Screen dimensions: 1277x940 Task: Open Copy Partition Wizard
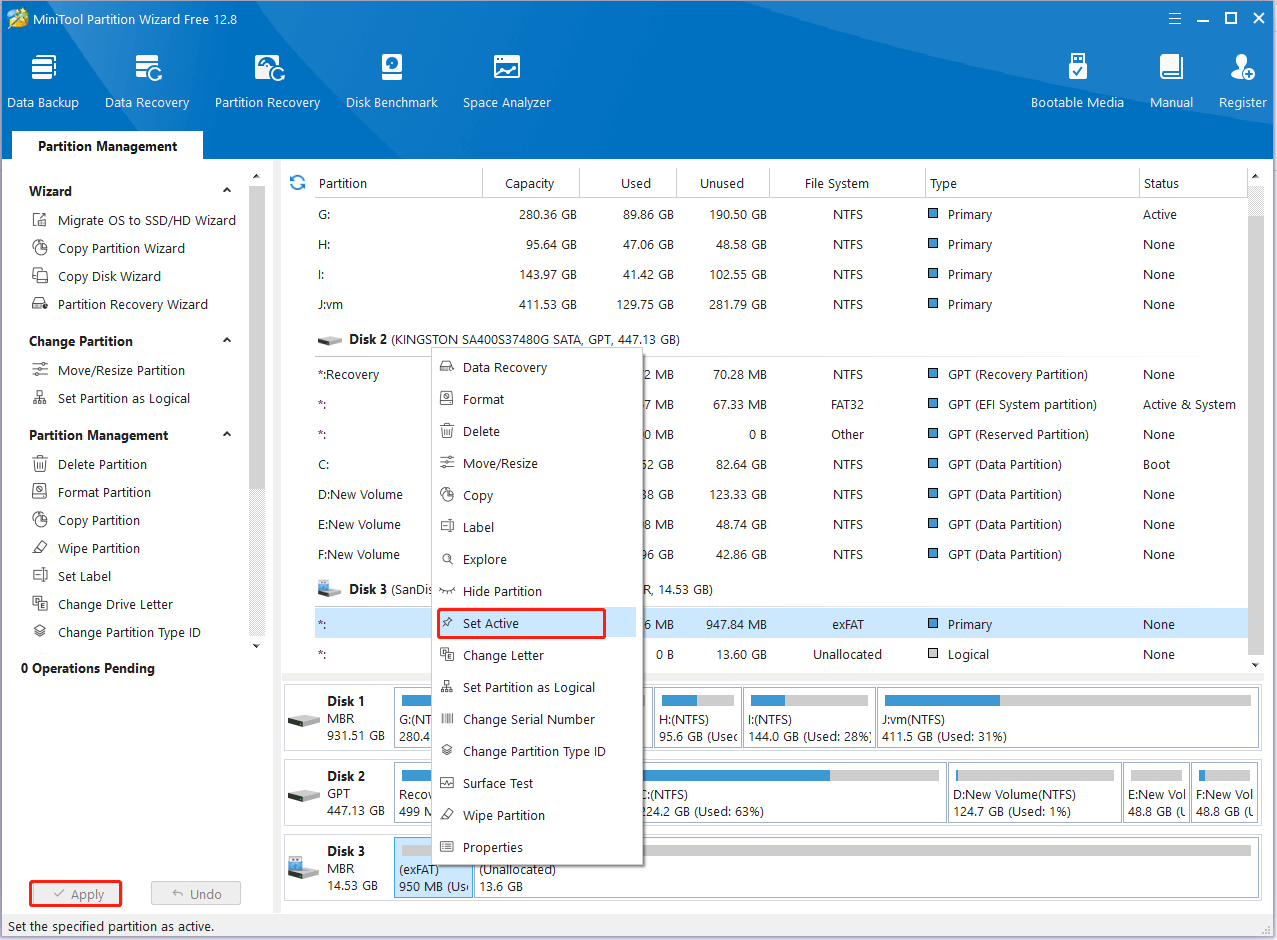pyautogui.click(x=109, y=248)
